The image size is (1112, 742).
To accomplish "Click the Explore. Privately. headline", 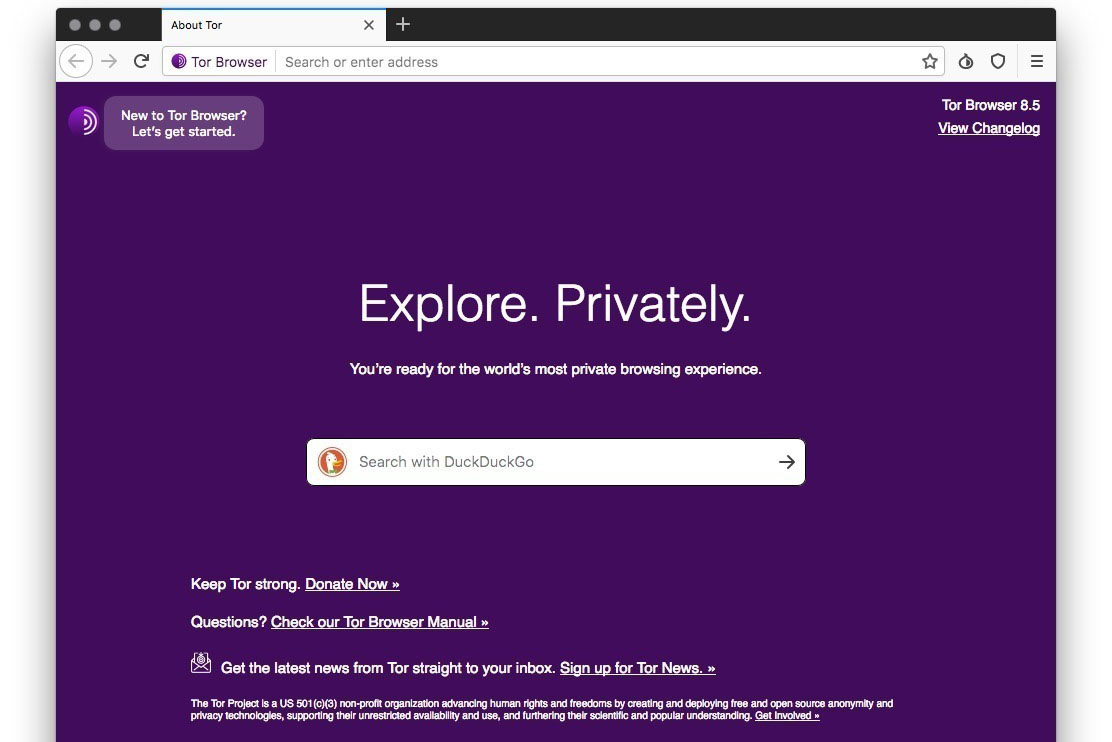I will tap(555, 304).
